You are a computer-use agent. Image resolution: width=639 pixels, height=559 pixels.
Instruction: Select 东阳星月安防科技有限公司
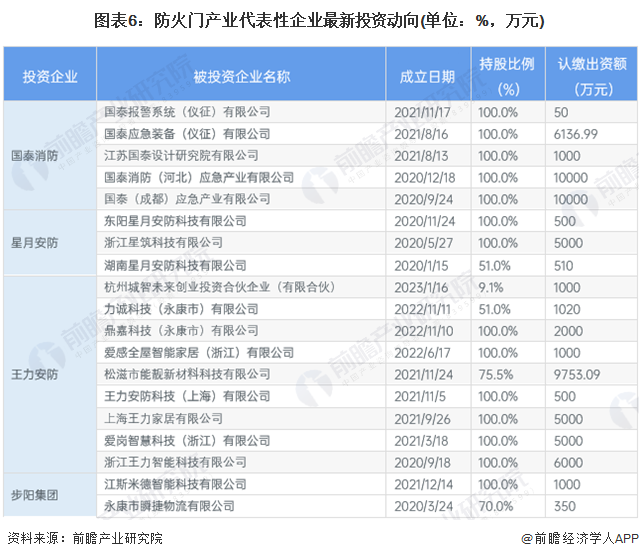(175, 221)
